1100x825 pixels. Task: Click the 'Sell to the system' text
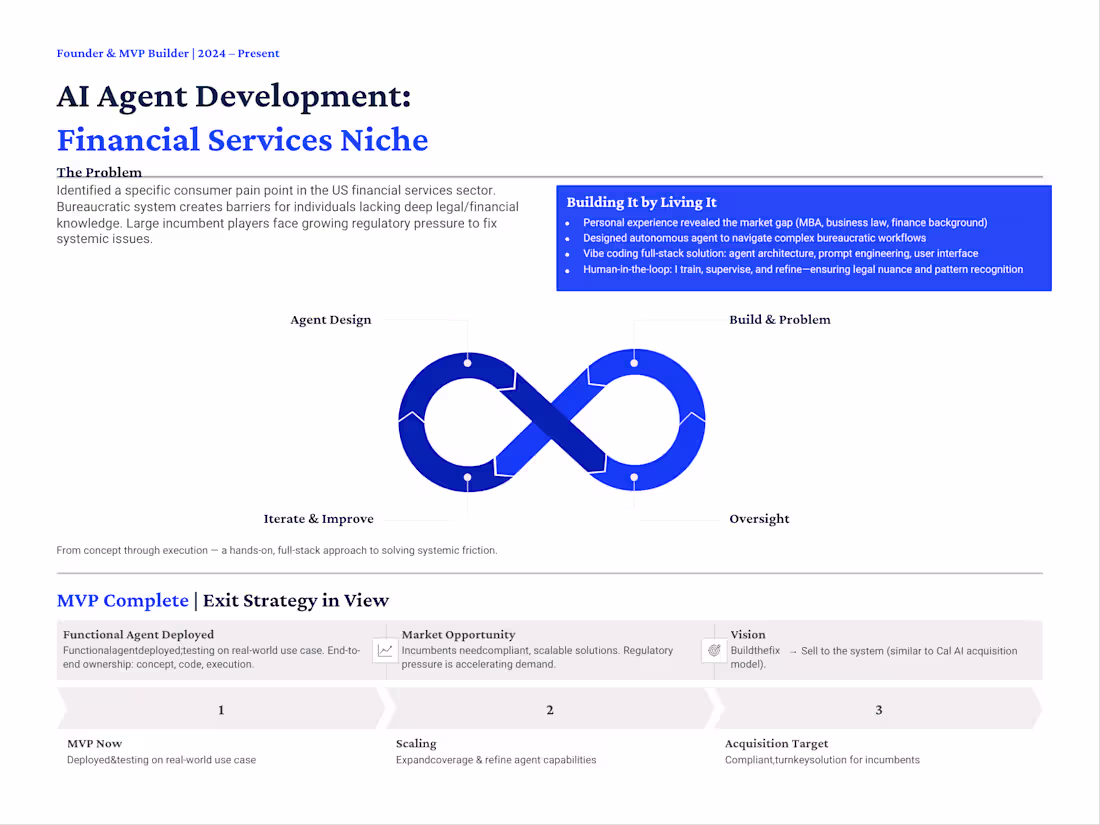click(842, 651)
